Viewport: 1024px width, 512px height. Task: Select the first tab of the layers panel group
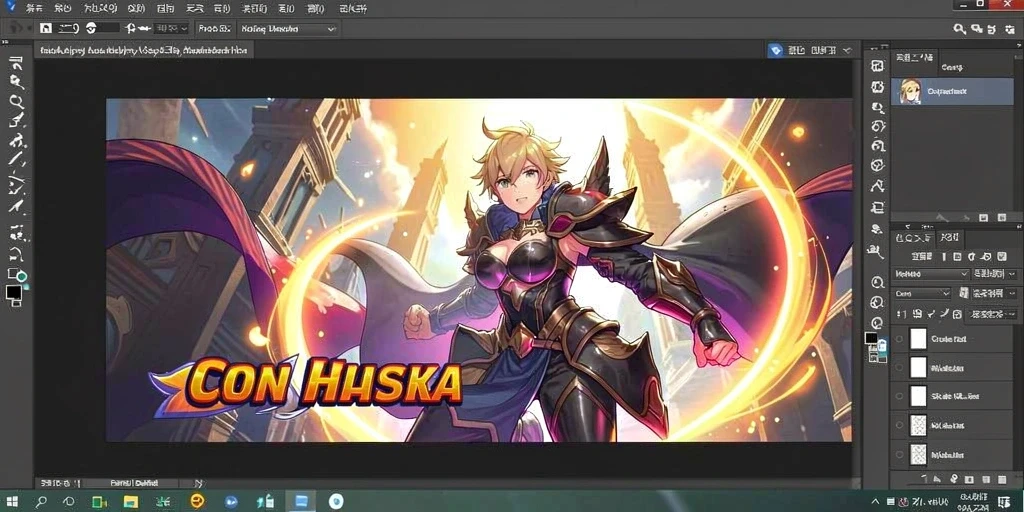pyautogui.click(x=913, y=238)
